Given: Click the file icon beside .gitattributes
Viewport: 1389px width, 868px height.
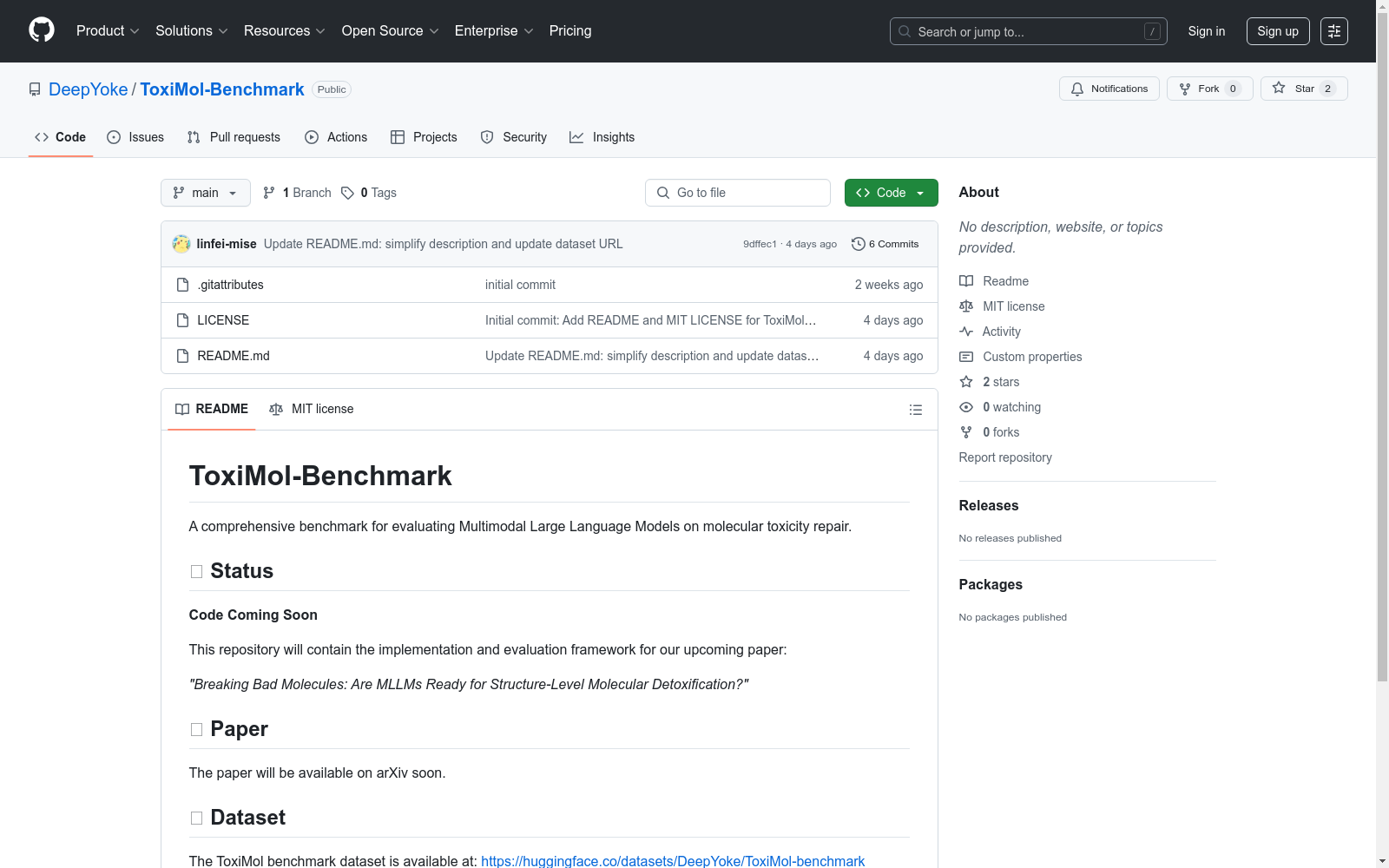Looking at the screenshot, I should (182, 285).
